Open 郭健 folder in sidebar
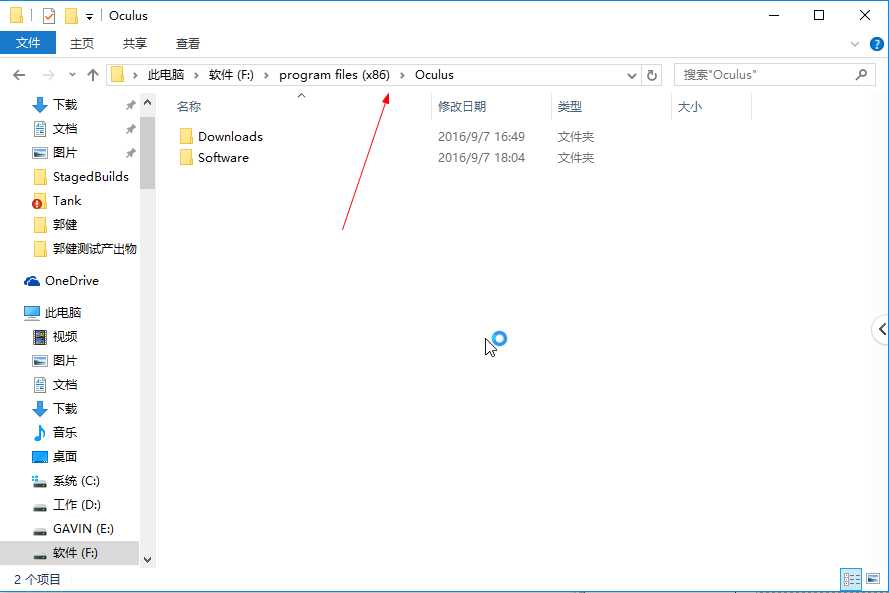 [55, 225]
